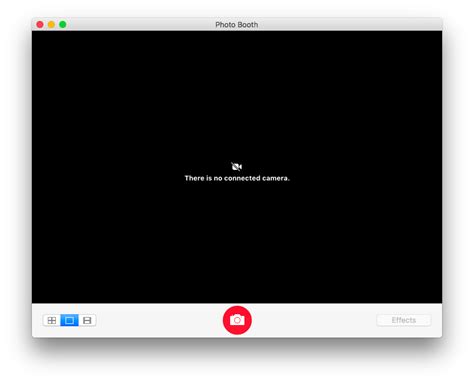Select the four-quick-pictures grid mode
This screenshot has height=383, width=474.
click(x=52, y=320)
